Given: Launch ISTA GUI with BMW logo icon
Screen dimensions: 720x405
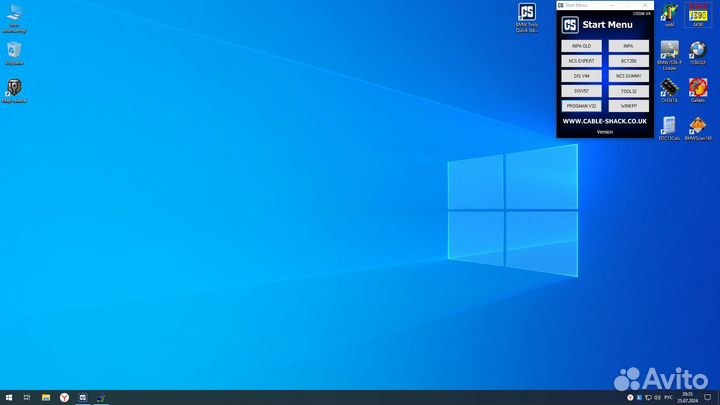Looking at the screenshot, I should [x=697, y=52].
